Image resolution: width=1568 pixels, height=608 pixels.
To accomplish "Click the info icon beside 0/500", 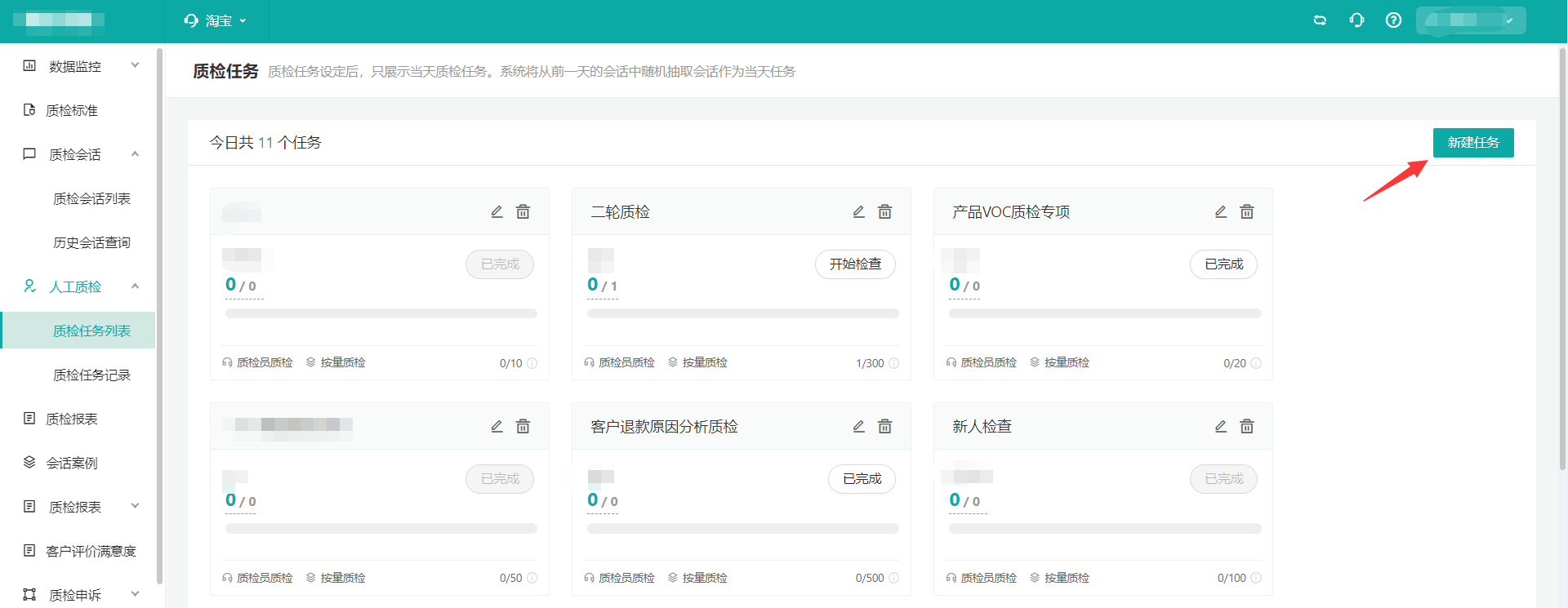I will [x=893, y=578].
